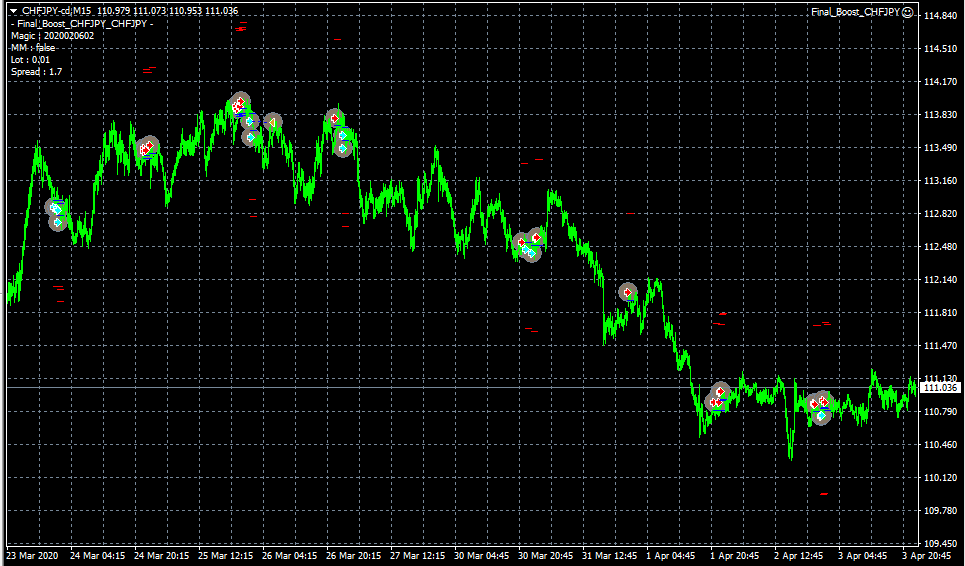Click the 113.160 price axis label
The height and width of the screenshot is (566, 965).
point(941,181)
